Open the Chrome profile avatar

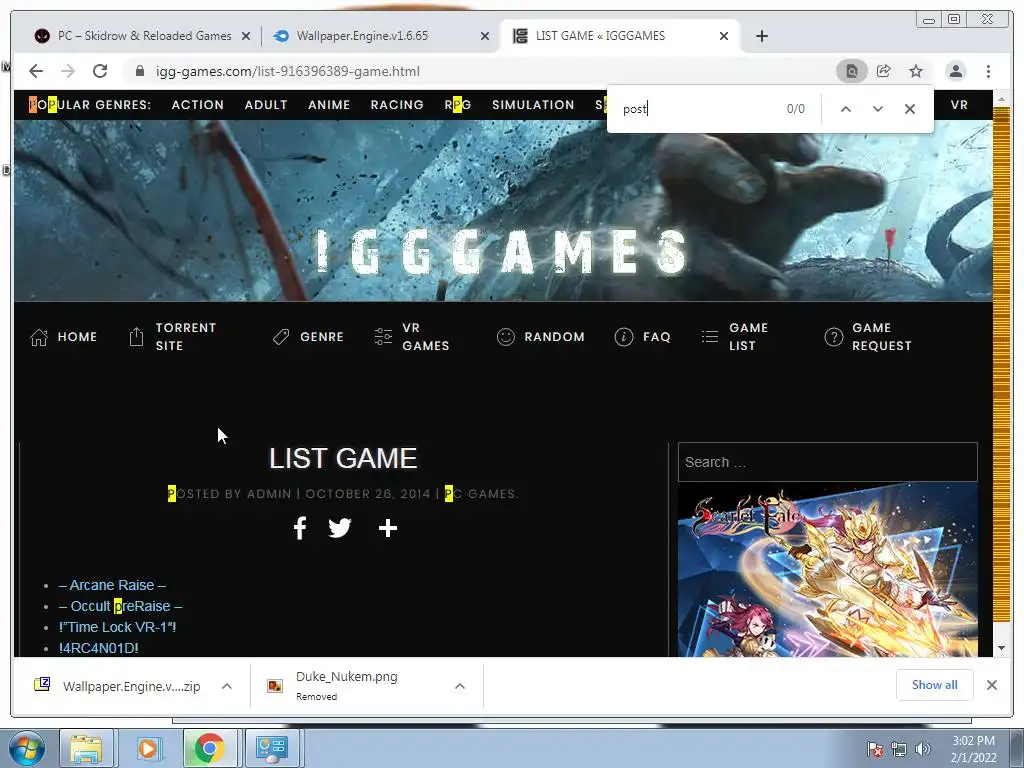(955, 71)
